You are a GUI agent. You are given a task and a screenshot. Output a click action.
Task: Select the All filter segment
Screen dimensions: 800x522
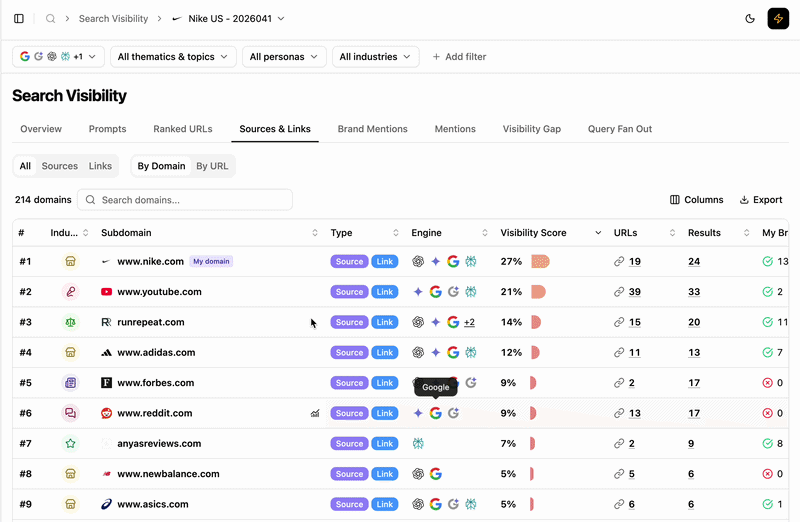pos(25,166)
